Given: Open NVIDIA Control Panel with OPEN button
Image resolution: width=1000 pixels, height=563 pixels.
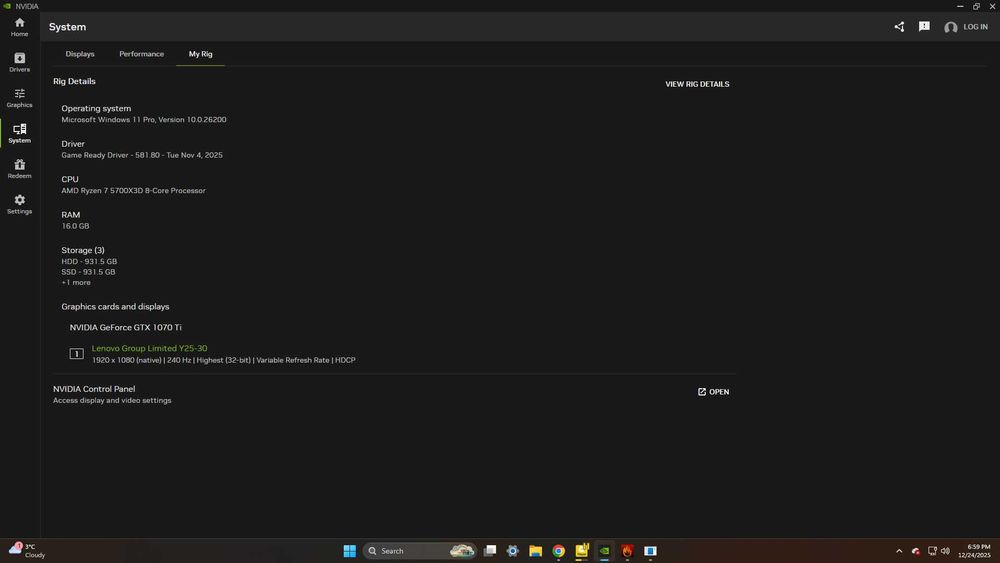Looking at the screenshot, I should (713, 392).
